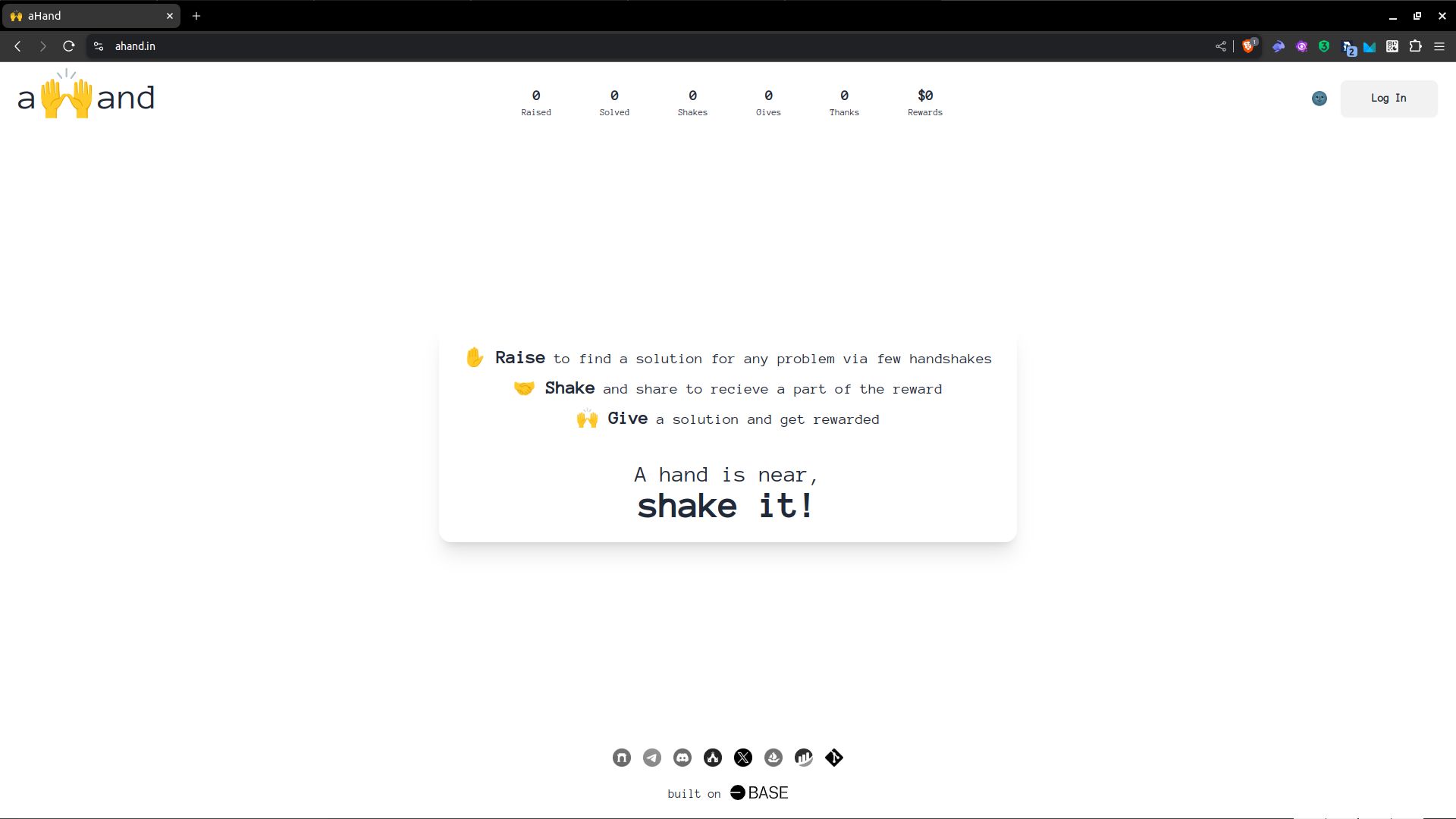The height and width of the screenshot is (819, 1456).
Task: Click the globe language selector icon
Action: (1319, 98)
